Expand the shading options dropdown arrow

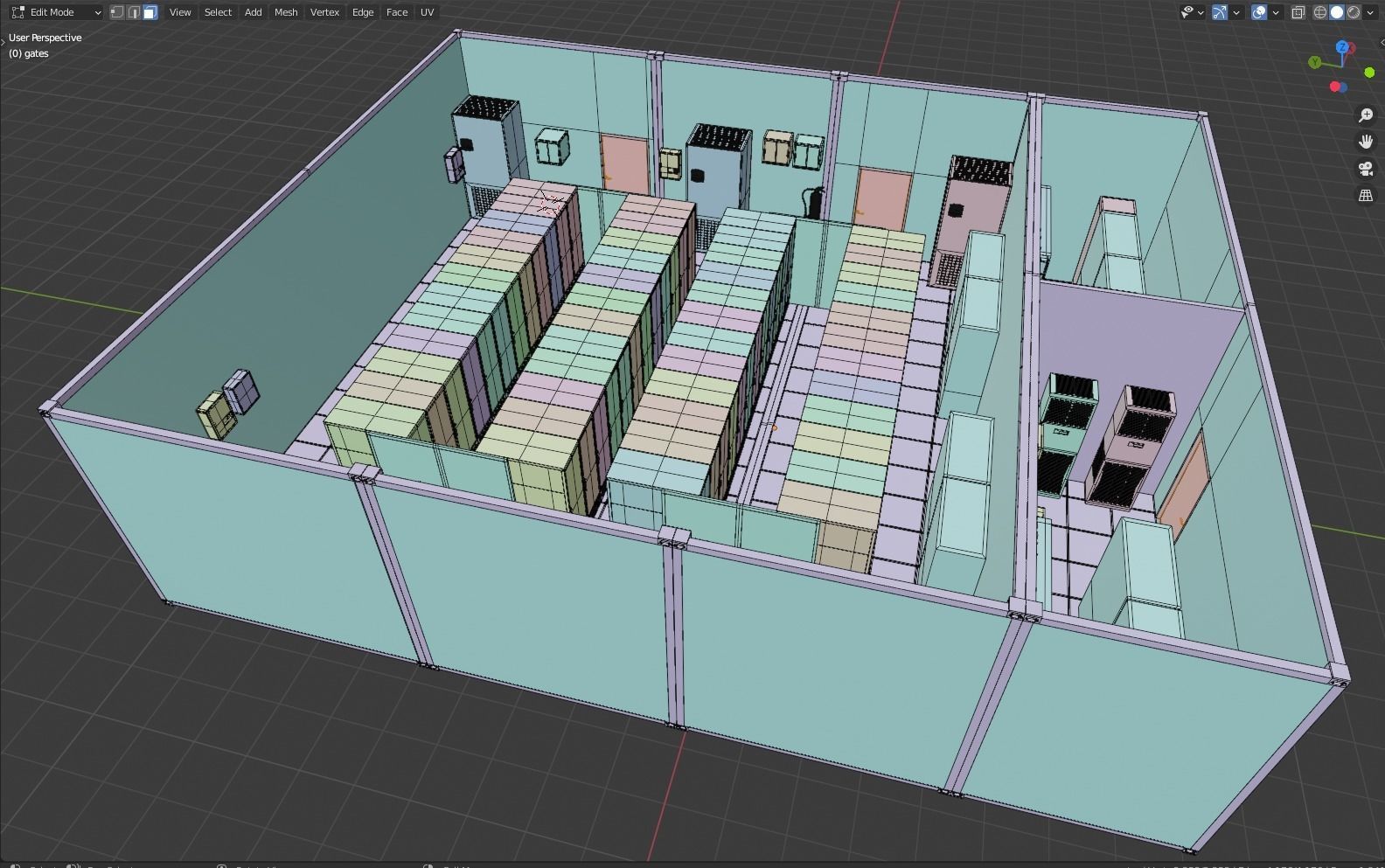point(1370,12)
